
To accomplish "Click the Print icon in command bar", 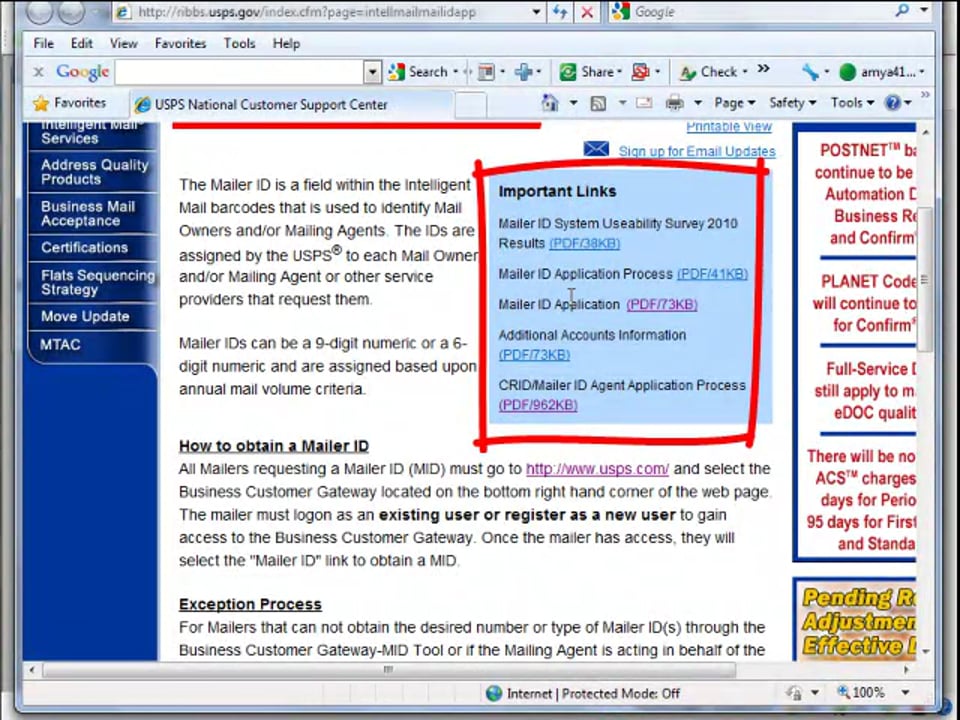I will click(x=674, y=103).
